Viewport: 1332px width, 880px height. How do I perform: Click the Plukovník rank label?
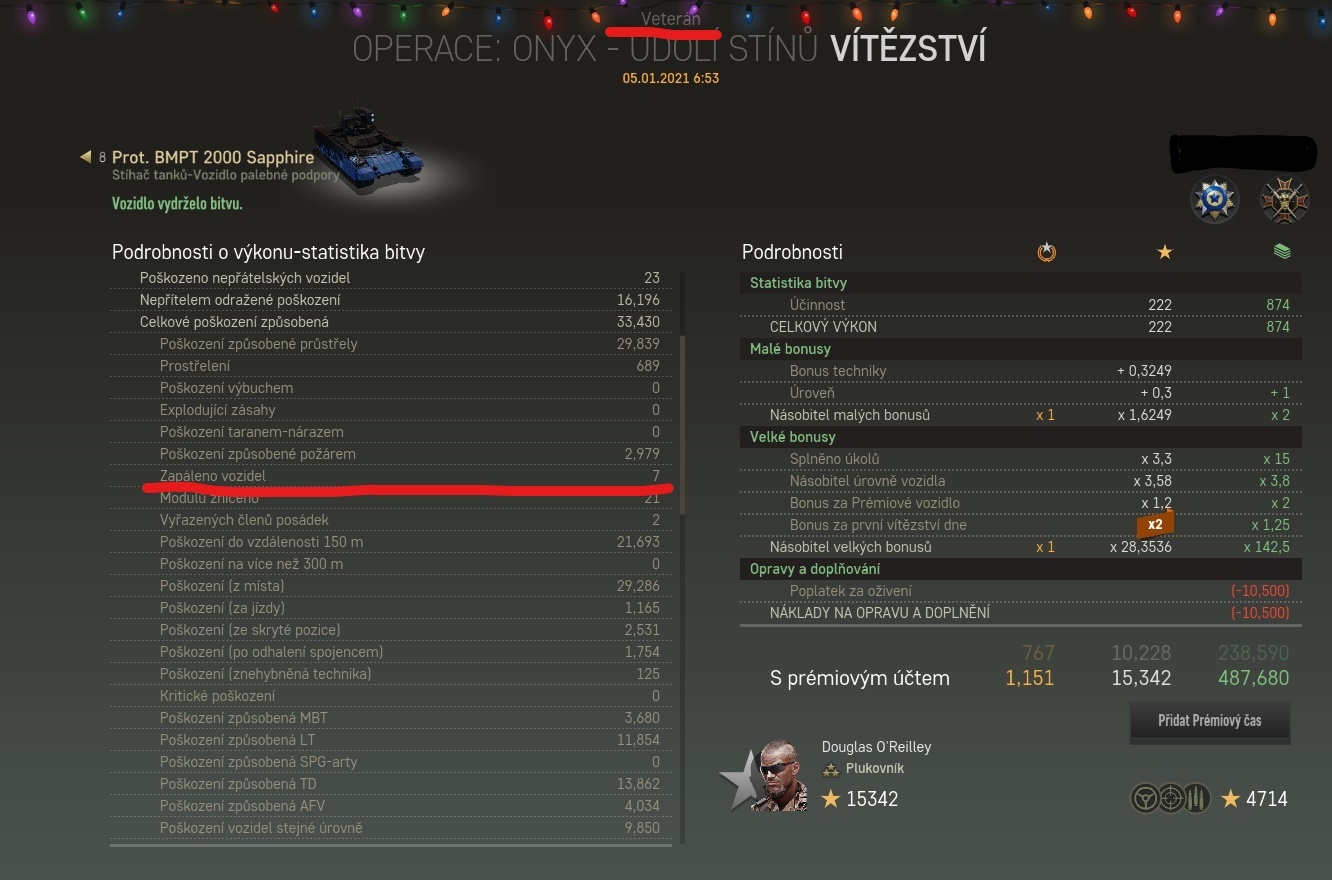point(876,768)
